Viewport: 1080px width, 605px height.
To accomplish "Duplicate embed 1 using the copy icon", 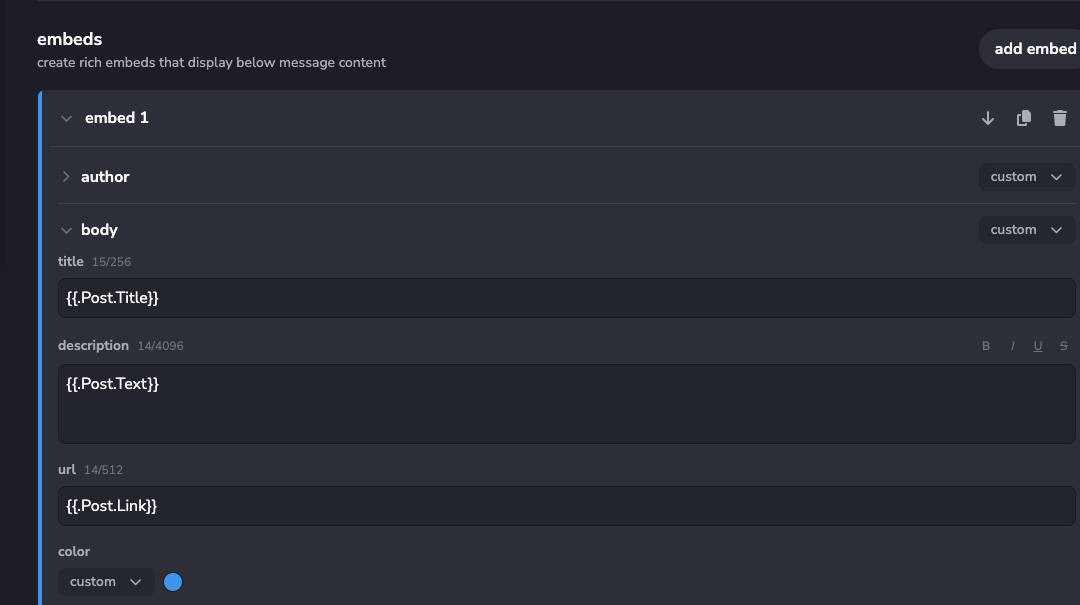I will pos(1024,118).
